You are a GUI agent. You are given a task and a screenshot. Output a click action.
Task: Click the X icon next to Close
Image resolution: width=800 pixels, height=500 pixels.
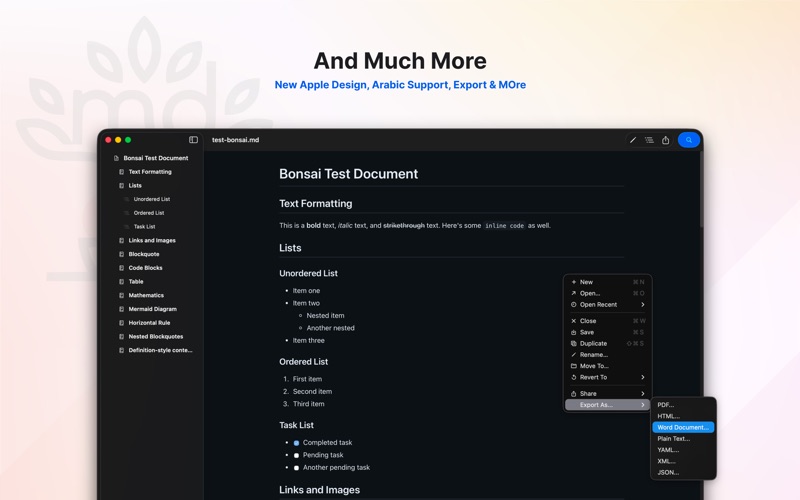coord(573,321)
